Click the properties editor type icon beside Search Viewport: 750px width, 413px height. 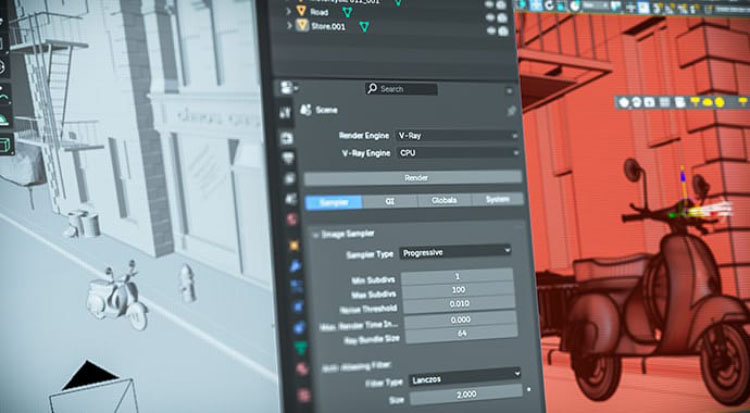(x=287, y=88)
